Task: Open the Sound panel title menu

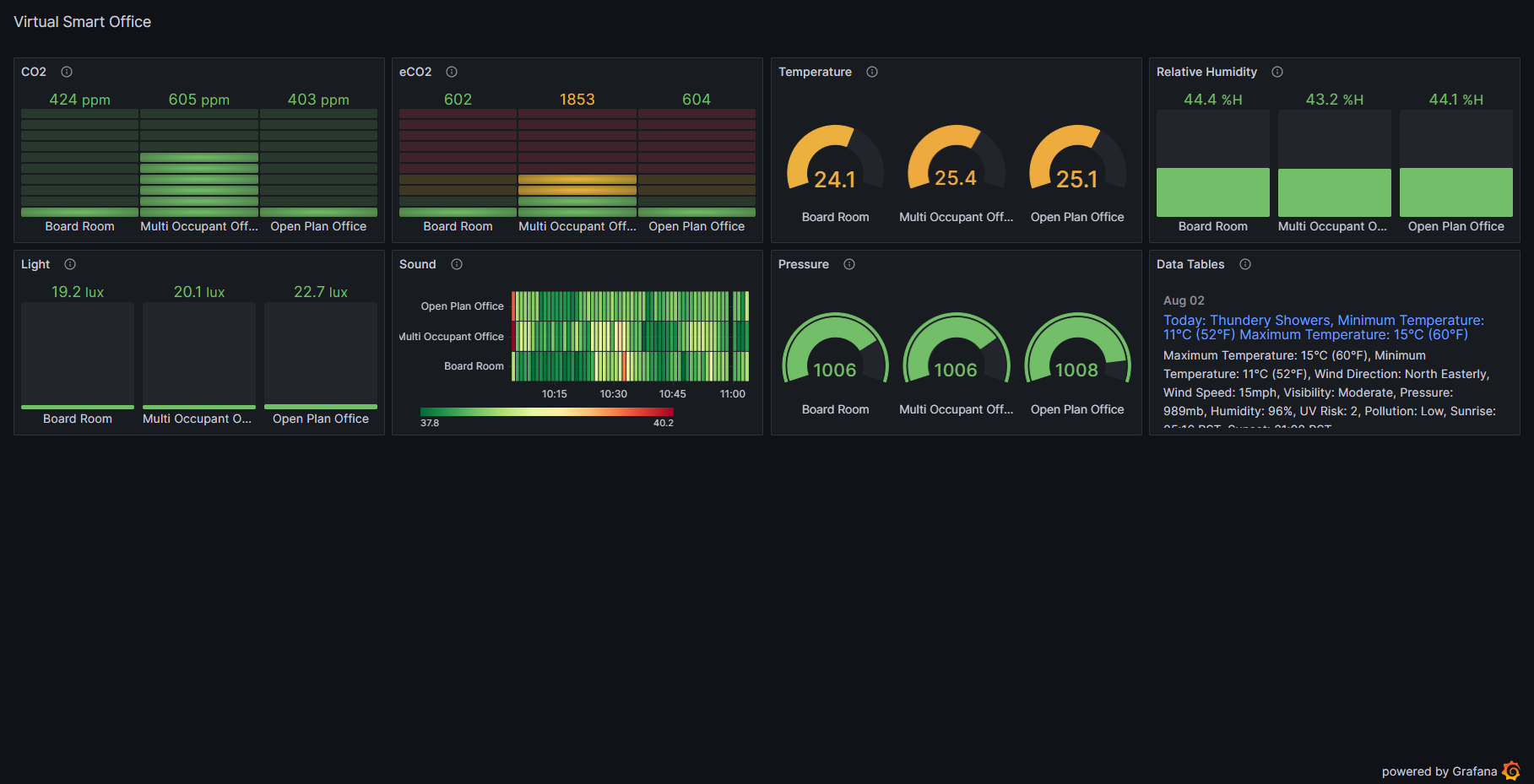Action: pos(418,264)
